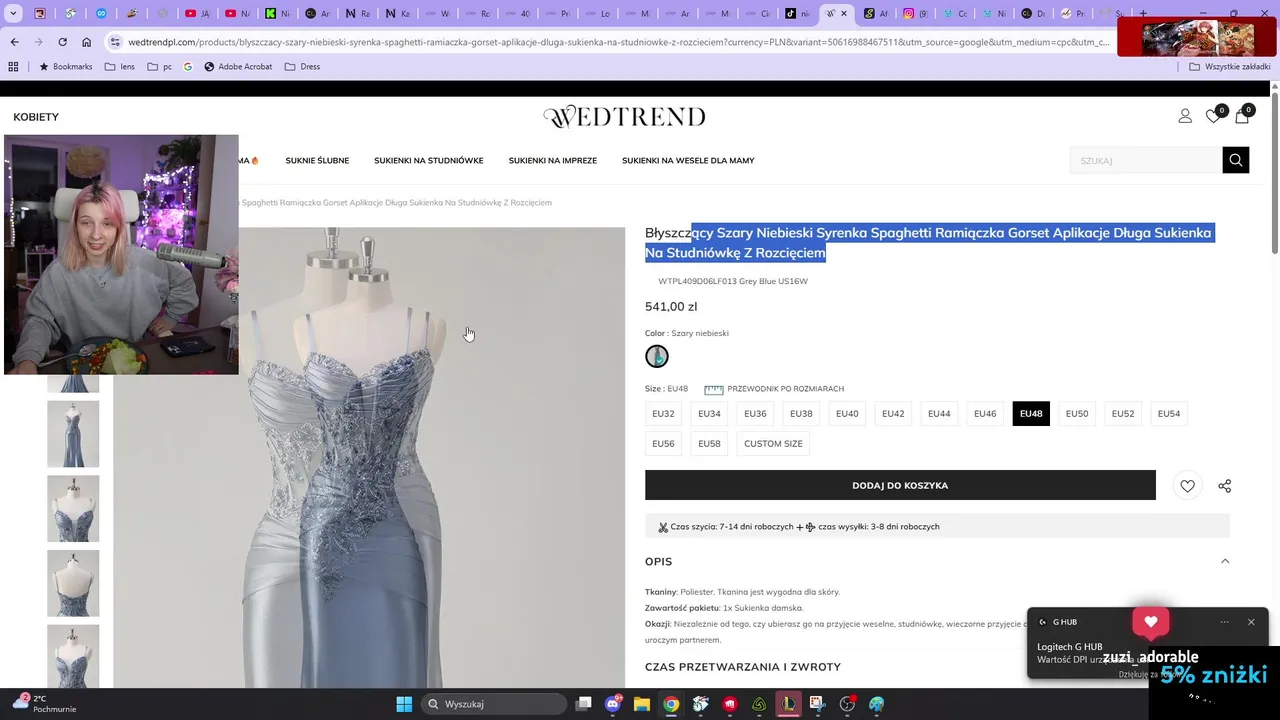
Task: Select the Szary niebieski color swatch
Action: 656,357
